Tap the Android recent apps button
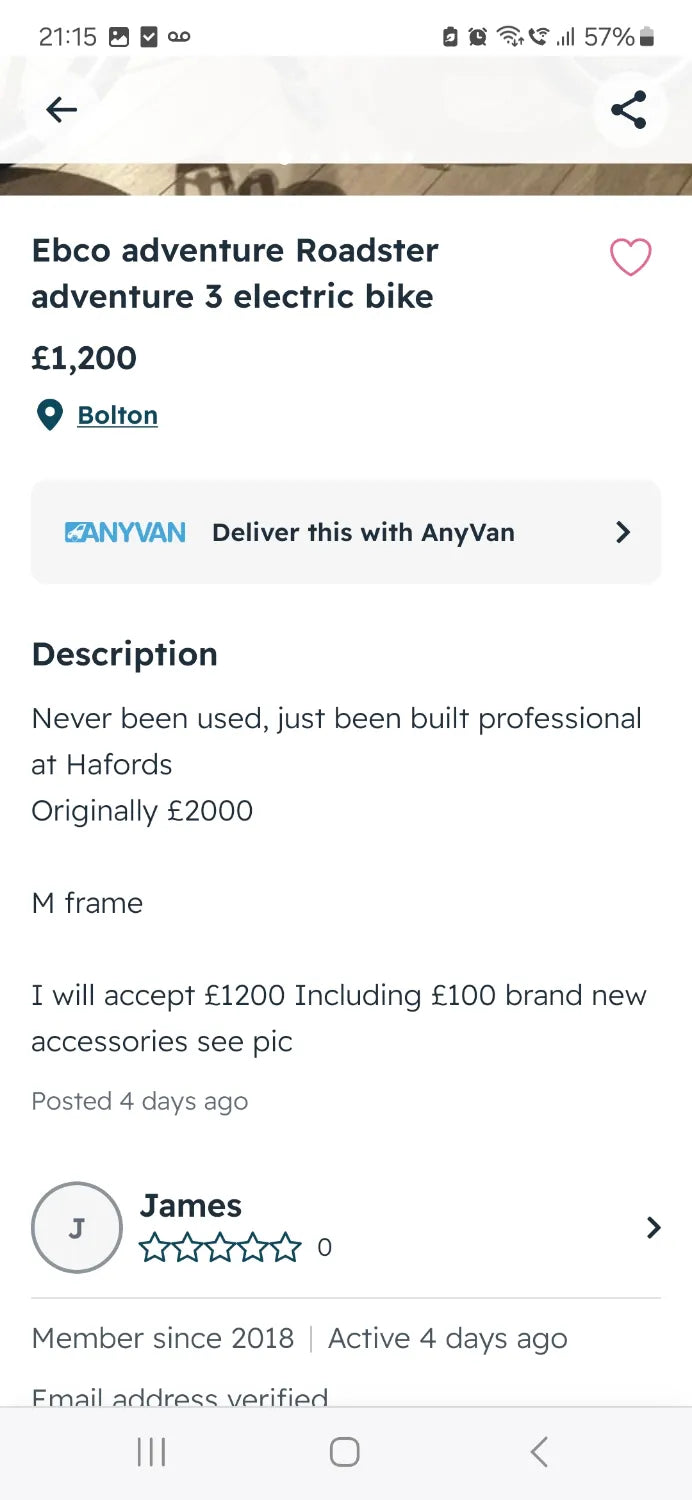Image resolution: width=692 pixels, height=1500 pixels. coord(151,1452)
